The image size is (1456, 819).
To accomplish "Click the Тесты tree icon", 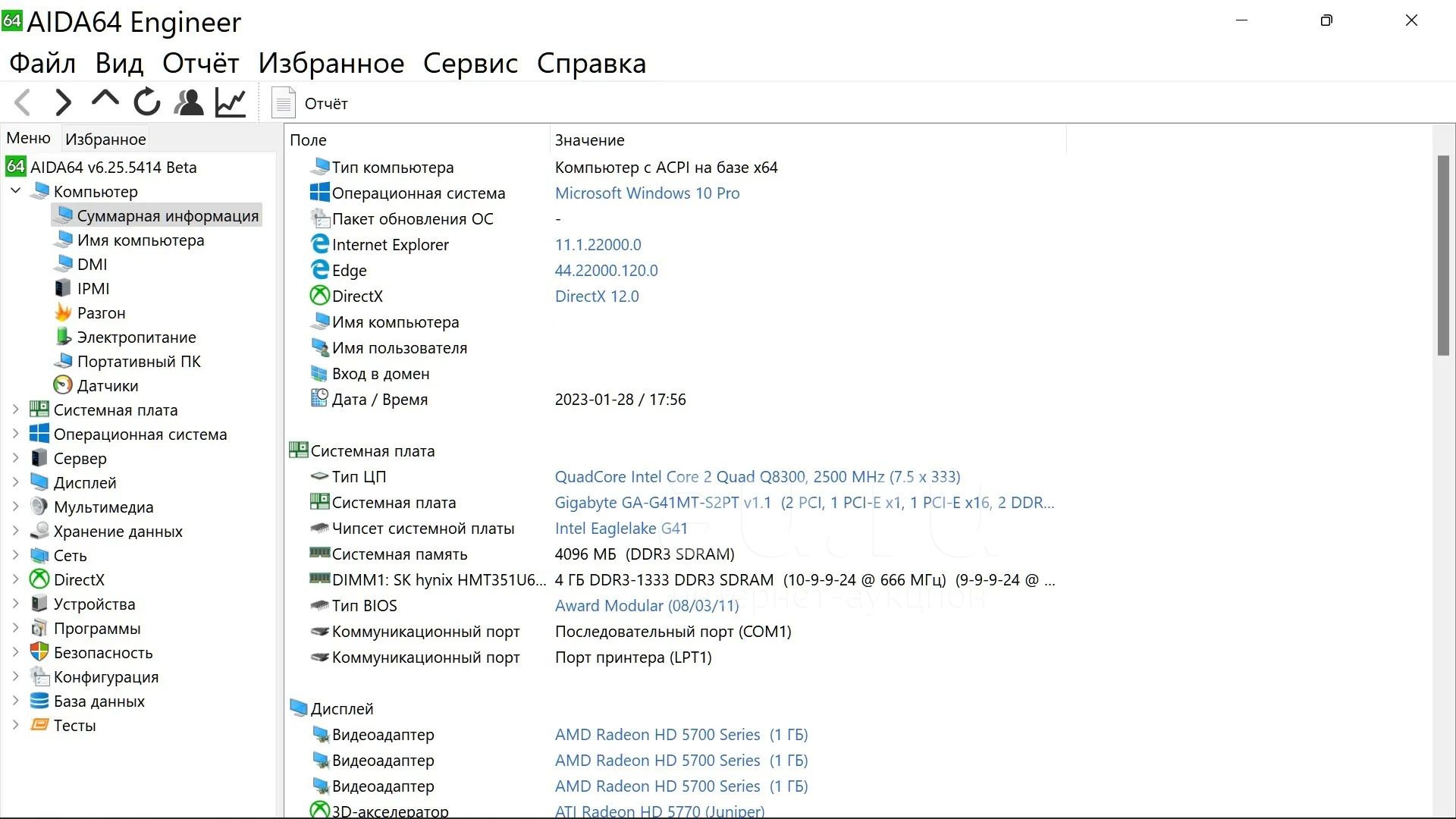I will [x=39, y=725].
